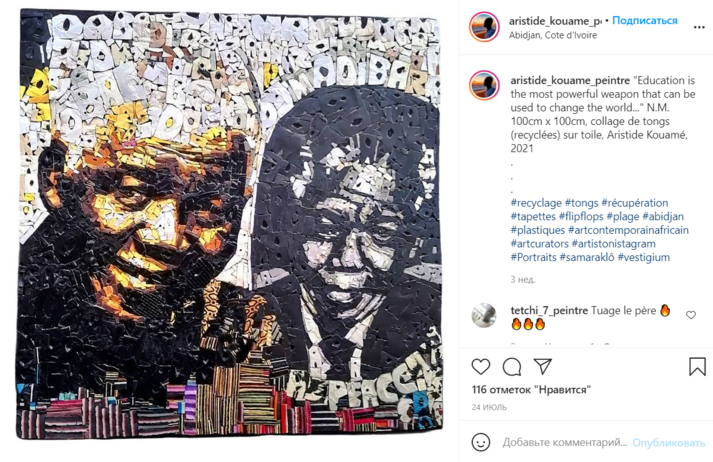Open the emoji picker smiley icon
Viewport: 713px width, 462px height.
click(481, 442)
